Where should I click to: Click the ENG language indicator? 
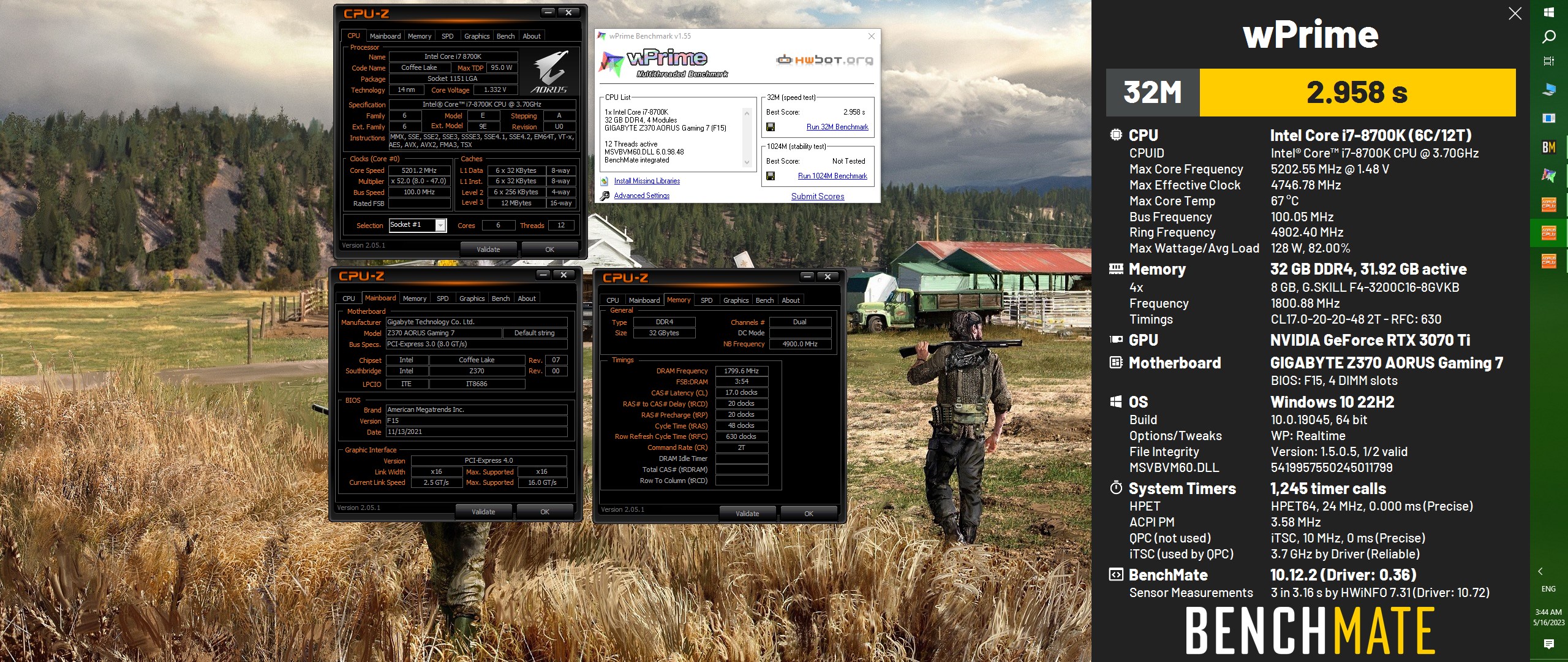[x=1548, y=589]
